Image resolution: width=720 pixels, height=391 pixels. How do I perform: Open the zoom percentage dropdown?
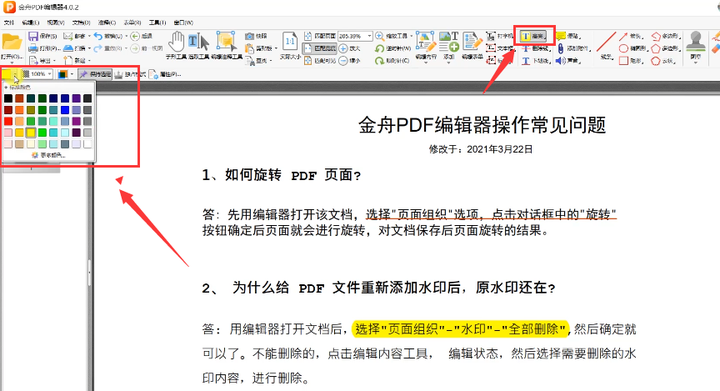click(369, 36)
